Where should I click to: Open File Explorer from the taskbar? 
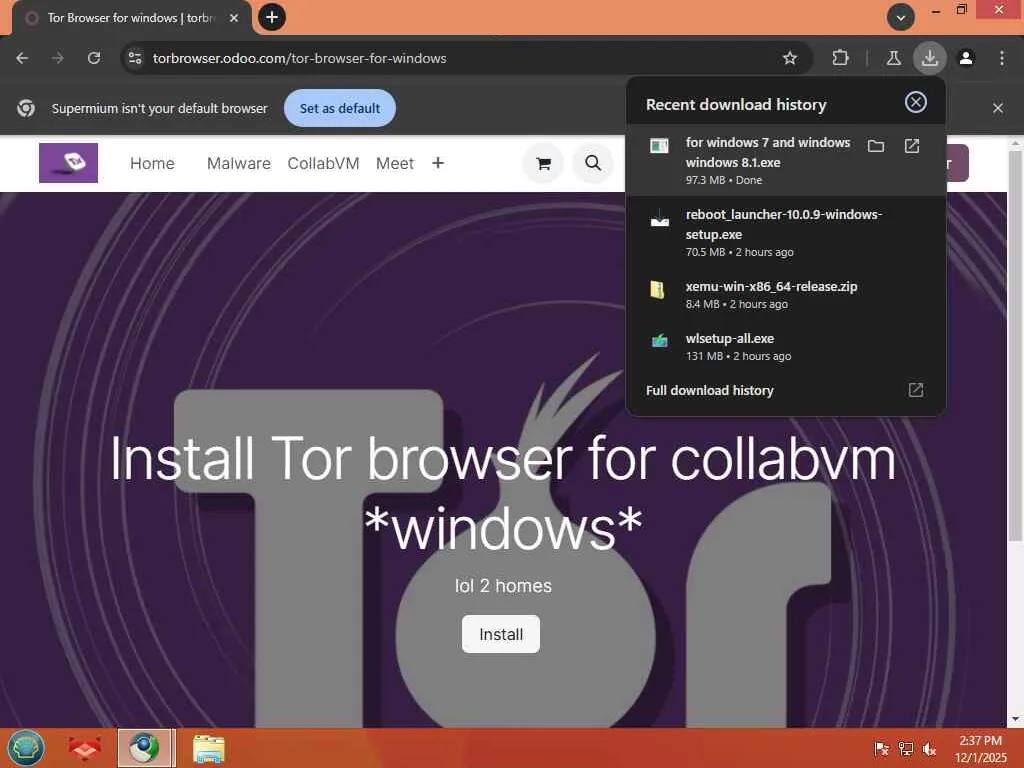pos(209,748)
